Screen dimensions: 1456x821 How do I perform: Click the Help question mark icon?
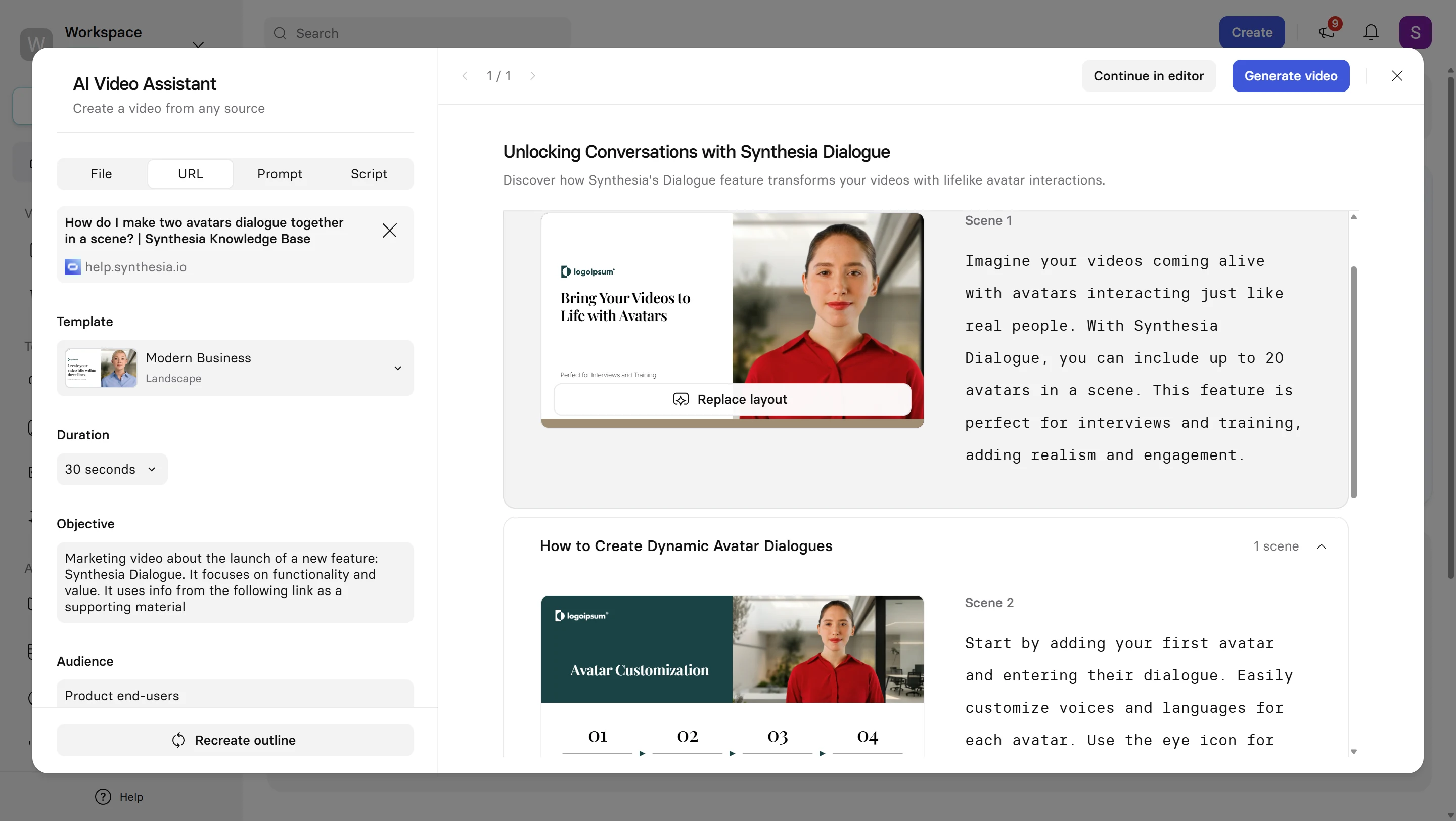(x=103, y=797)
